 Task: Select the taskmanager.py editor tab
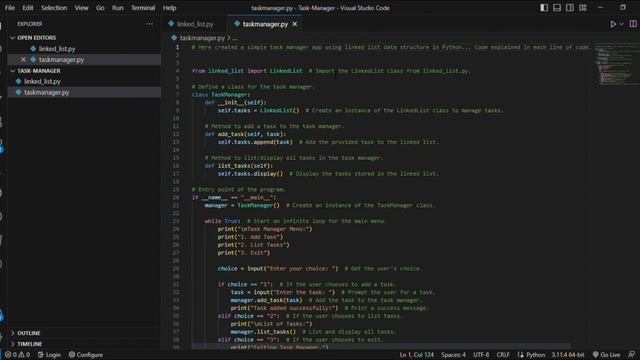pos(264,24)
